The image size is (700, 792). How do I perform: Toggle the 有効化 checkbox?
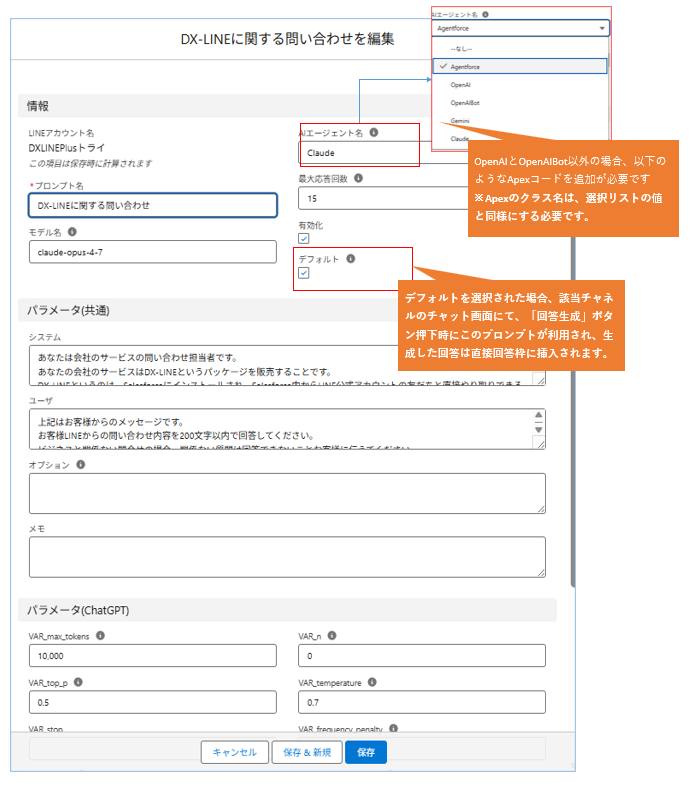pyautogui.click(x=304, y=238)
